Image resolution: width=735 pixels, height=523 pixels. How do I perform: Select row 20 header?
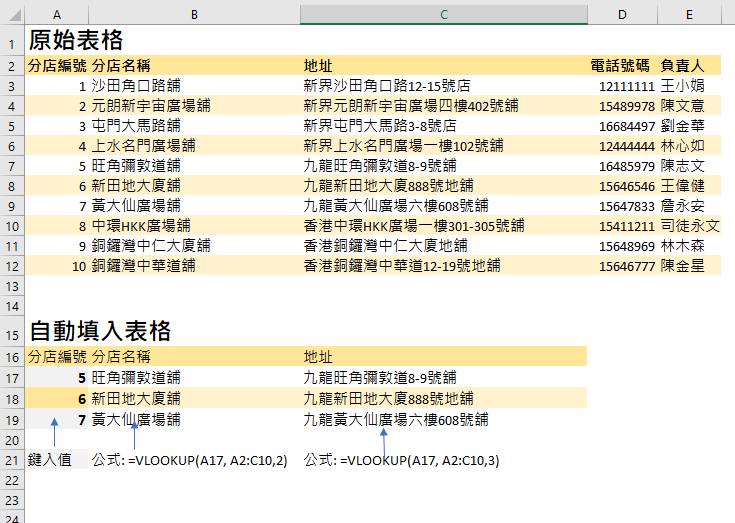coord(11,441)
